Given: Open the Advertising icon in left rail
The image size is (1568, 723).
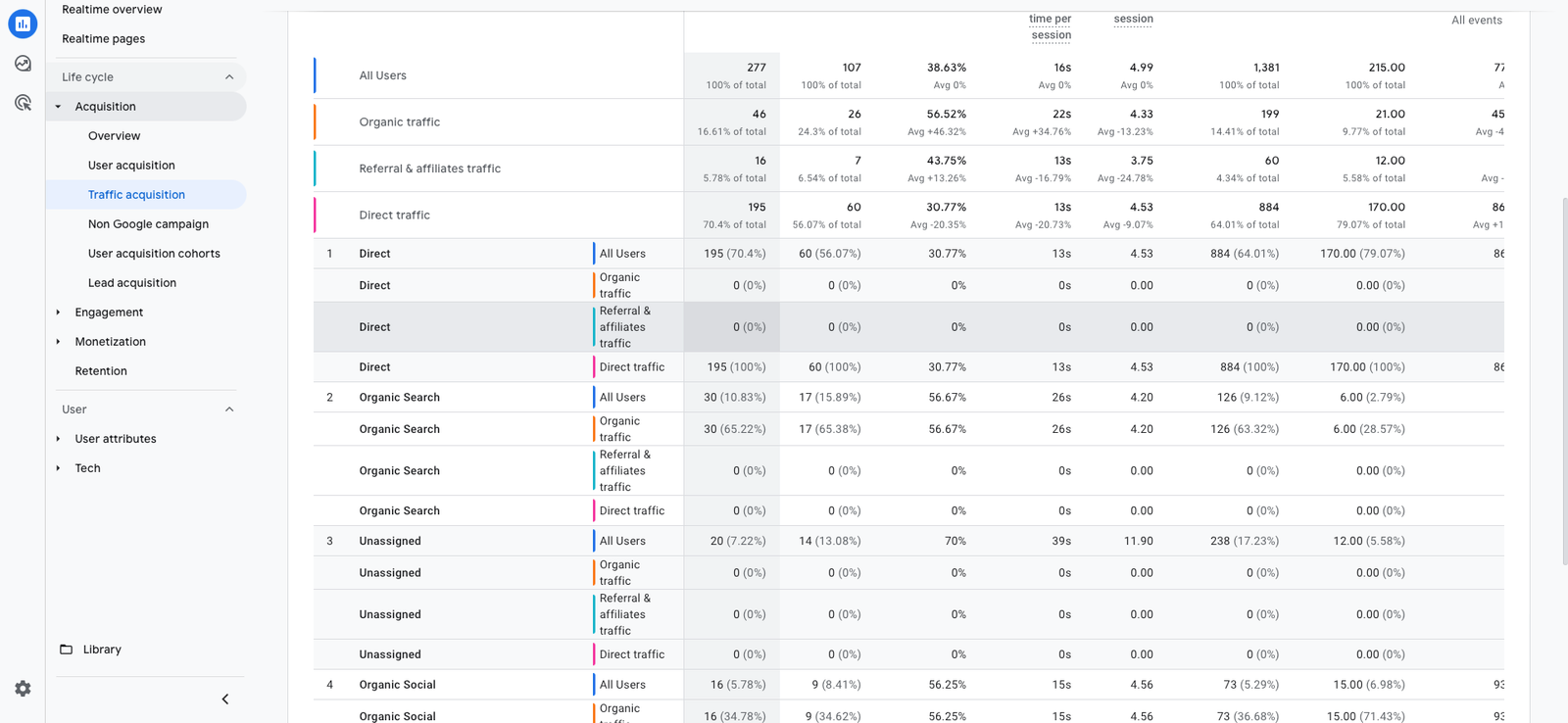Looking at the screenshot, I should 23,103.
